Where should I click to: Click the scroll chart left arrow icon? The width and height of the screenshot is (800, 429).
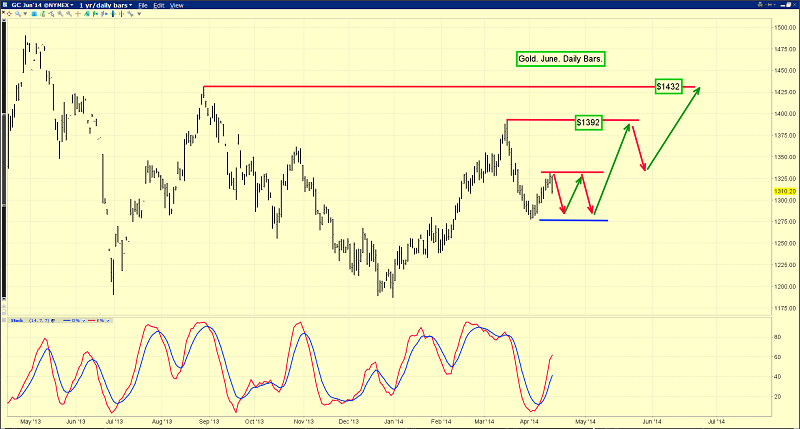coord(95,14)
